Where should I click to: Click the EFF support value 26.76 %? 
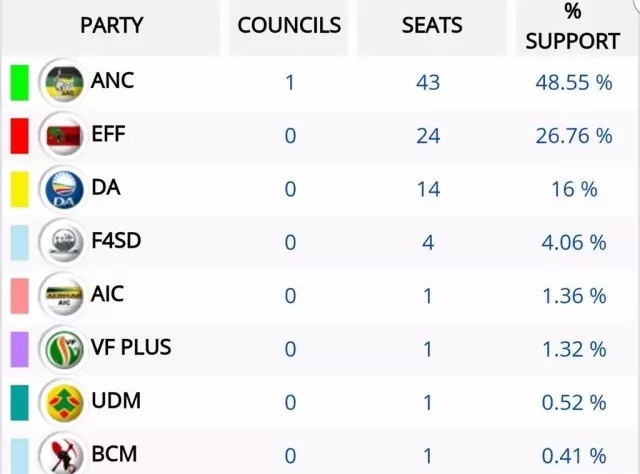click(x=574, y=136)
